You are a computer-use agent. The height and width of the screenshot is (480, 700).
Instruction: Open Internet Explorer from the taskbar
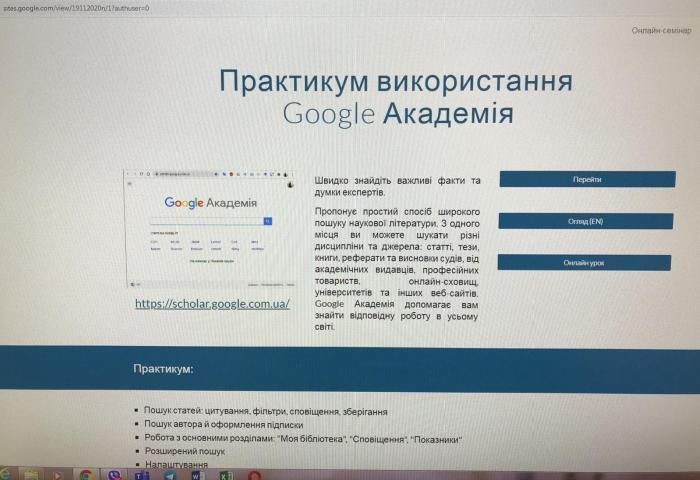[x=7, y=475]
